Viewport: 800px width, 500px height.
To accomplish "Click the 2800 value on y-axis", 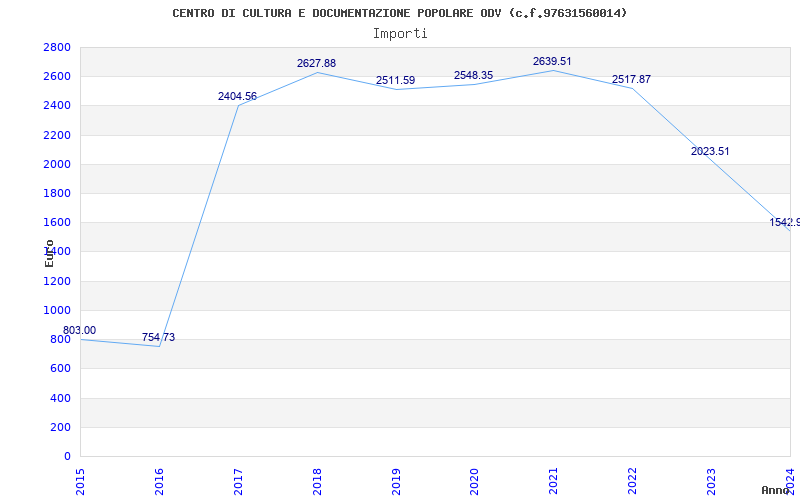I will pos(57,47).
